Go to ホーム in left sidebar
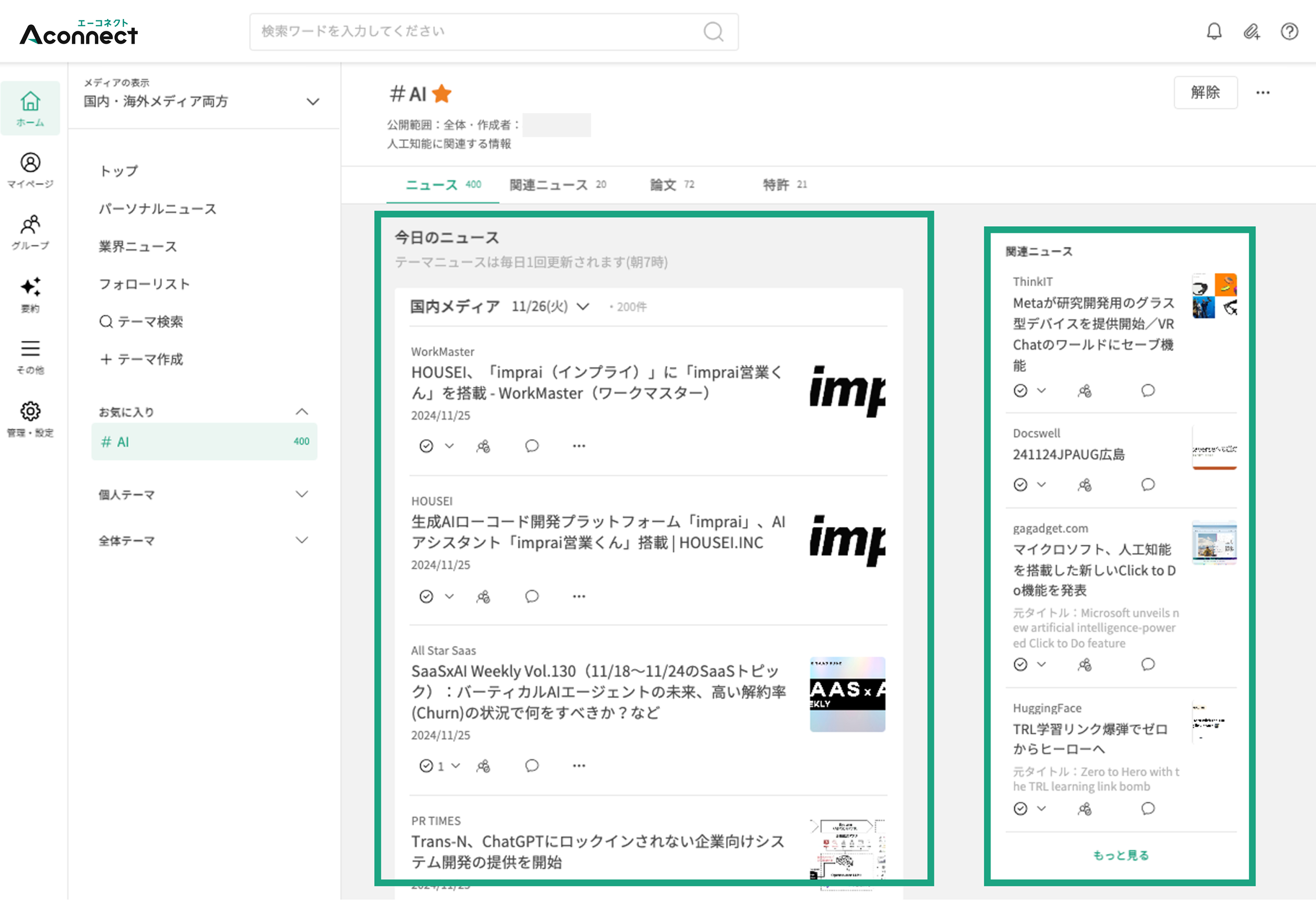The width and height of the screenshot is (1316, 901). pyautogui.click(x=30, y=108)
